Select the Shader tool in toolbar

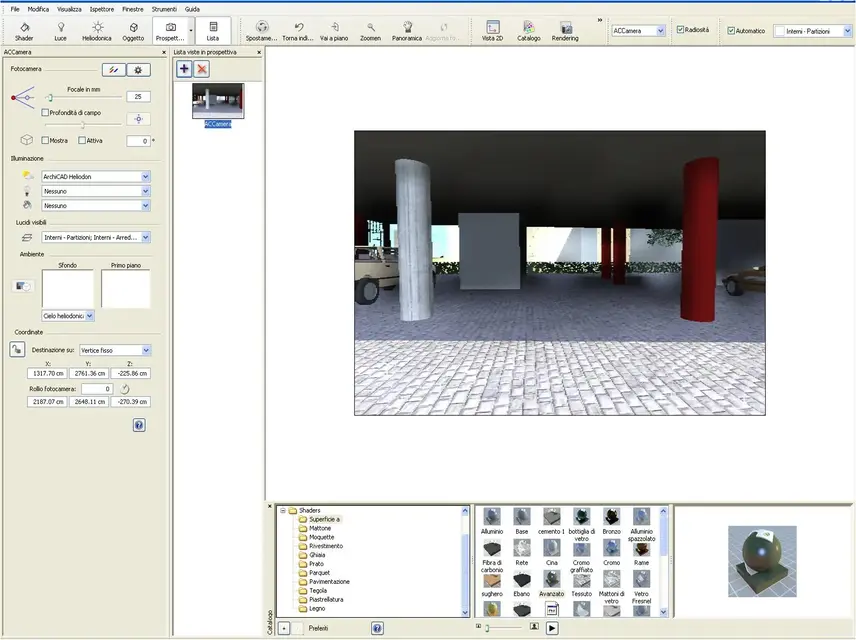[24, 30]
